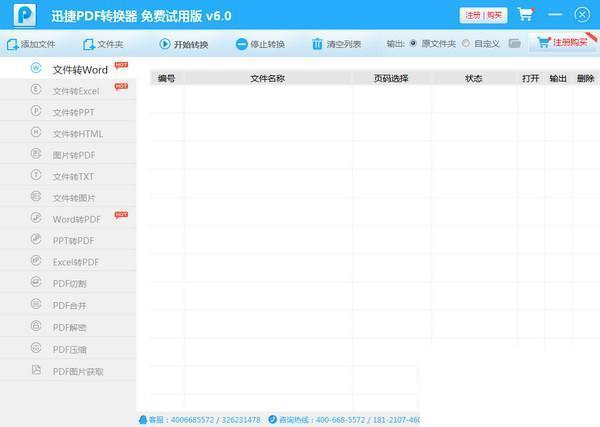
Task: Switch to 文件转PPT conversion
Action: [x=68, y=111]
